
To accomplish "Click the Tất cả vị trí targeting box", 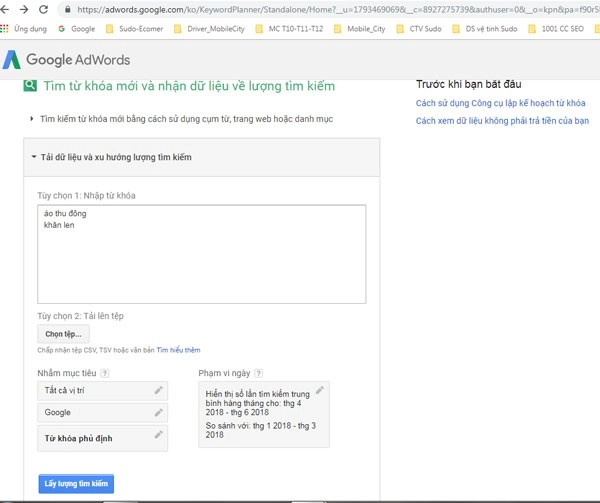I will pyautogui.click(x=103, y=391).
